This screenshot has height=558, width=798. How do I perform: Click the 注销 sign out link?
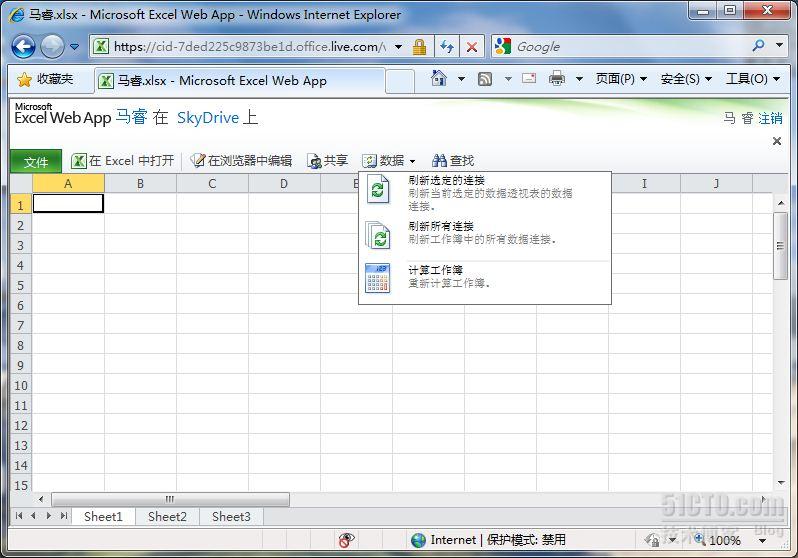[770, 118]
